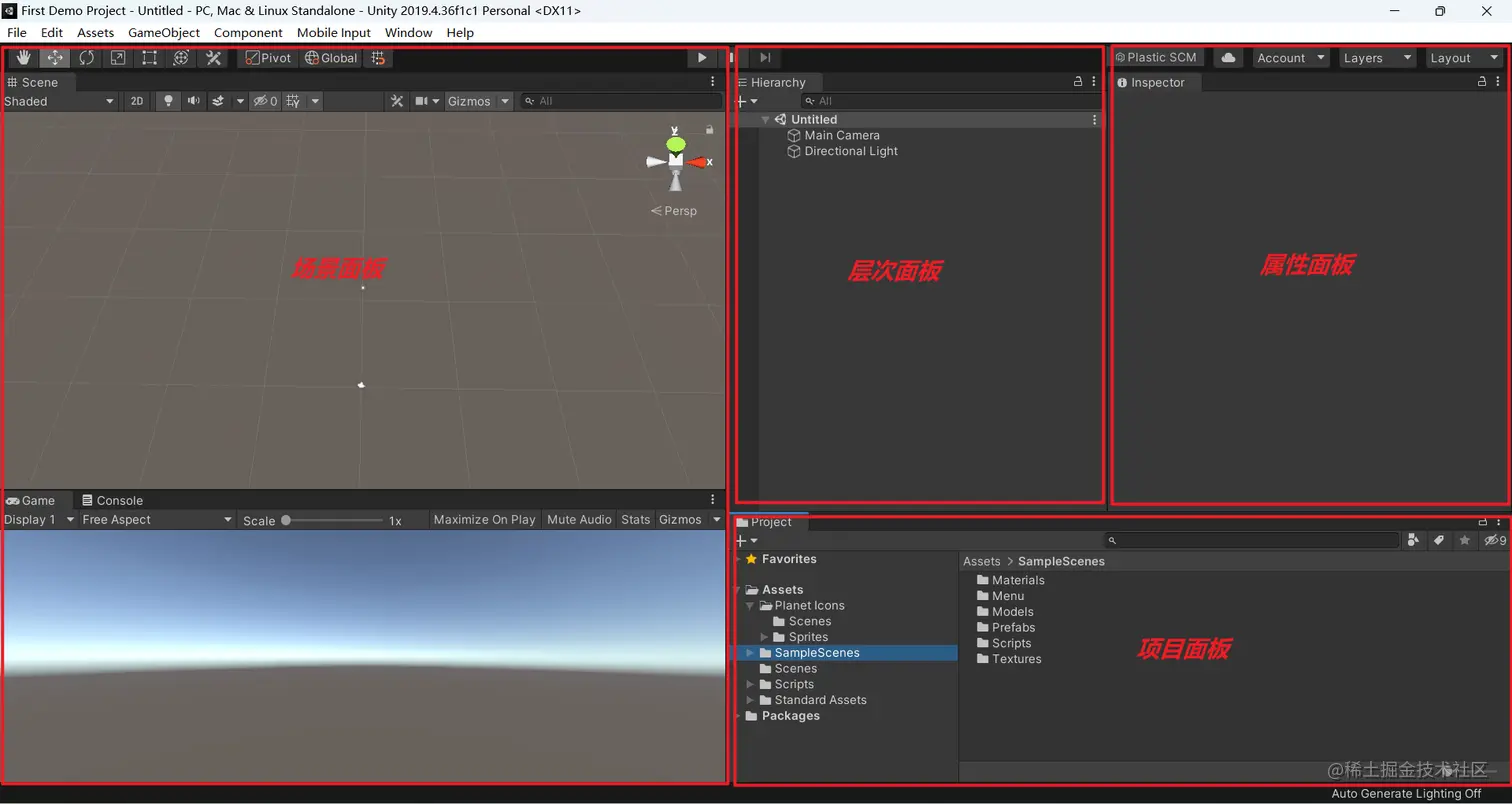Click the Project search field
Screen dimensions: 1512x804
pyautogui.click(x=1252, y=540)
